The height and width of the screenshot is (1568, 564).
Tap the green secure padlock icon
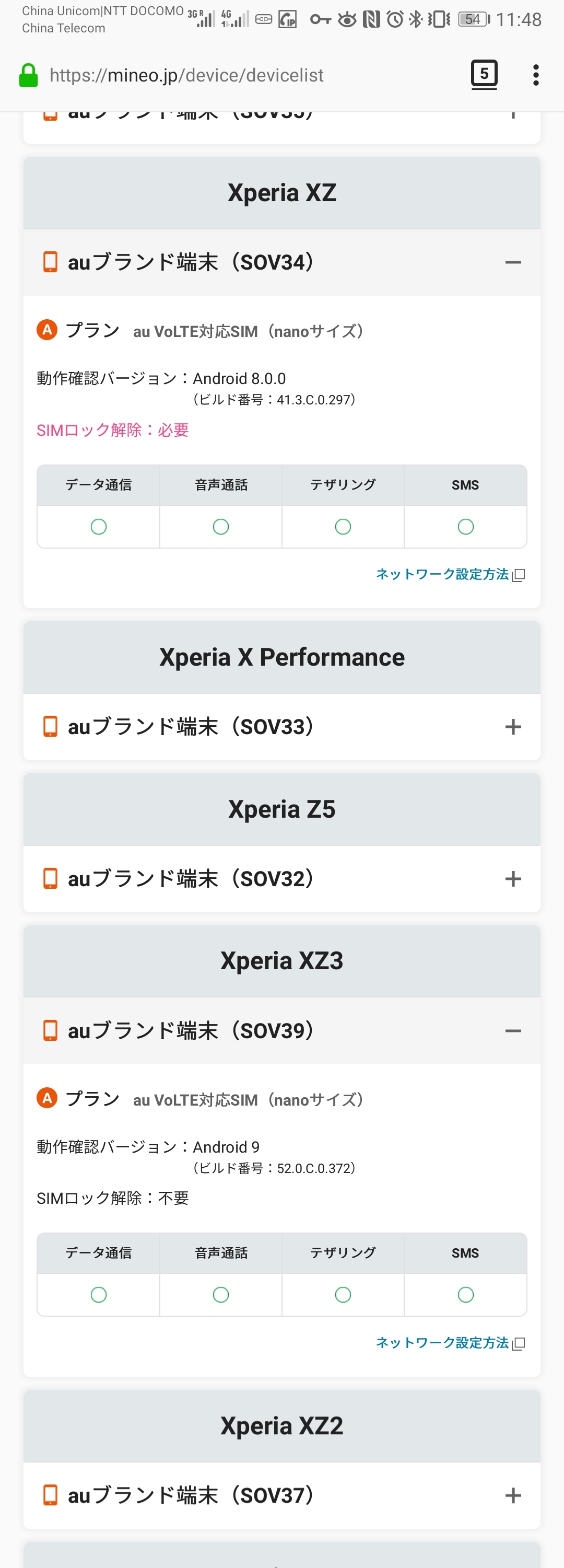click(x=28, y=75)
